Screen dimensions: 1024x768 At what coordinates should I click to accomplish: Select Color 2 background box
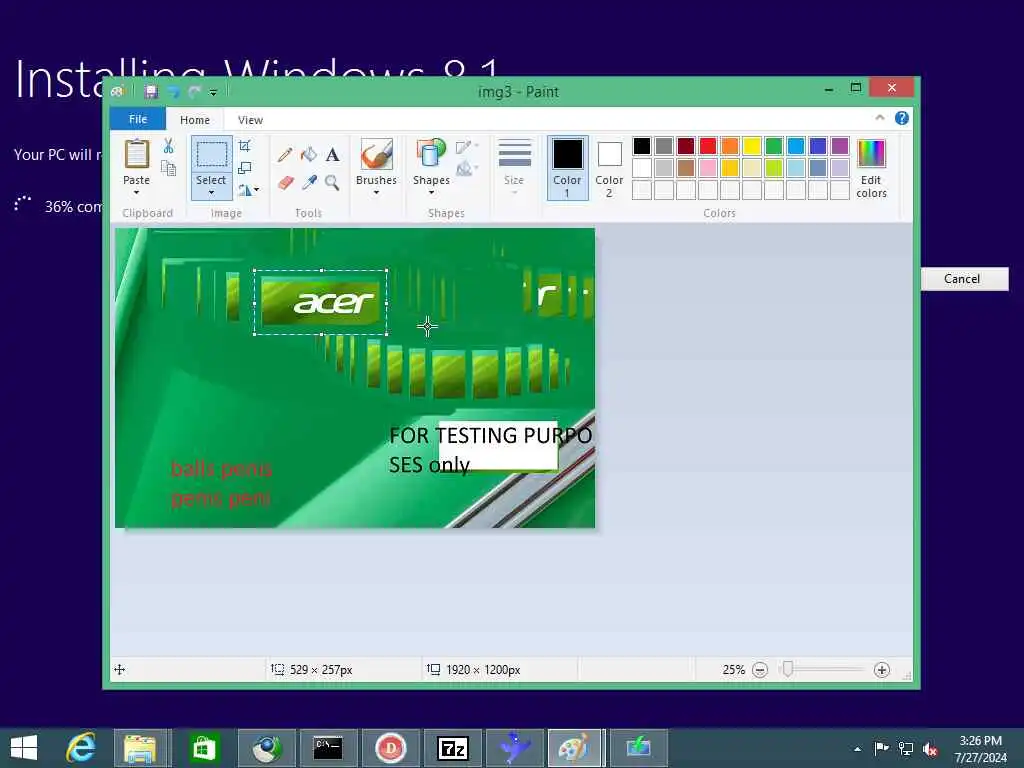pos(609,168)
